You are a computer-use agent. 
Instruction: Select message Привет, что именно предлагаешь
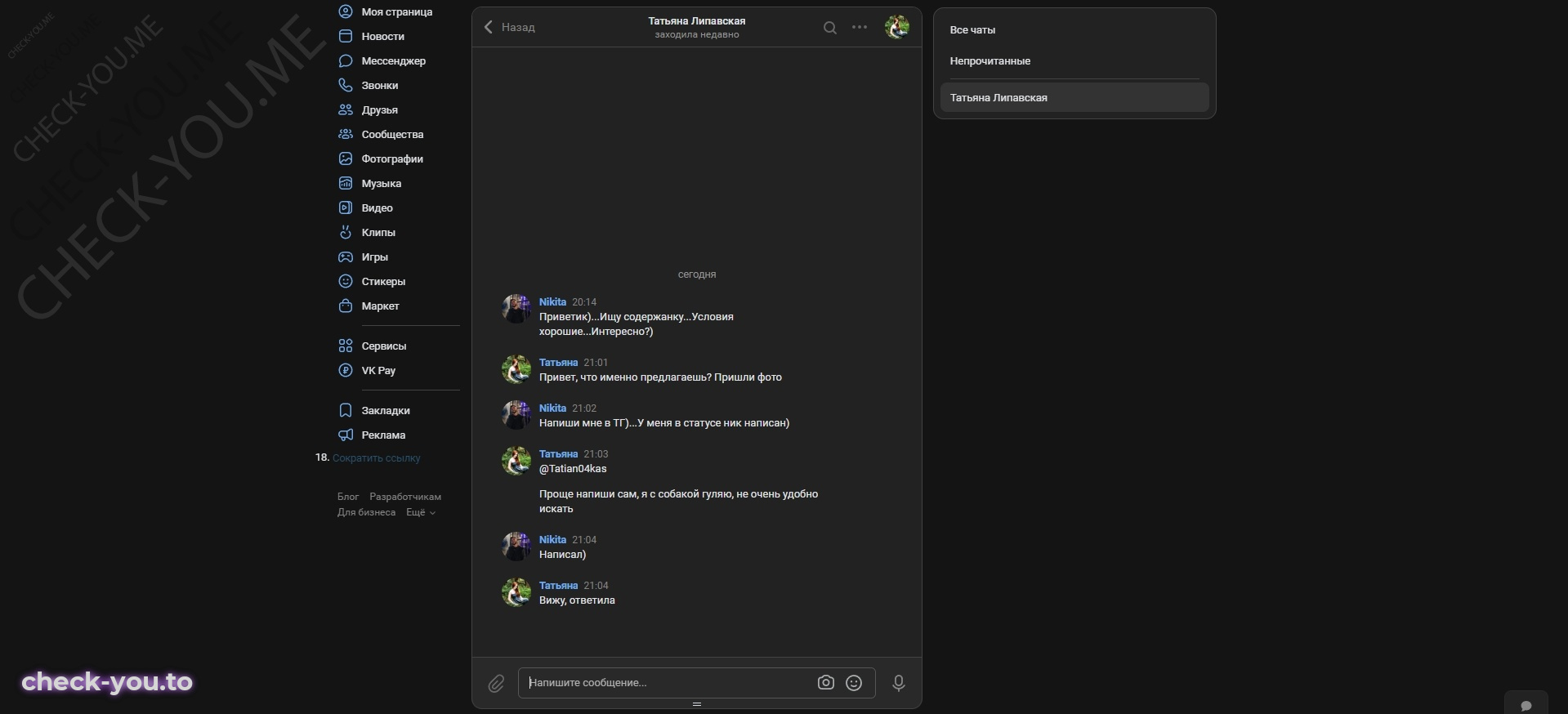point(660,377)
